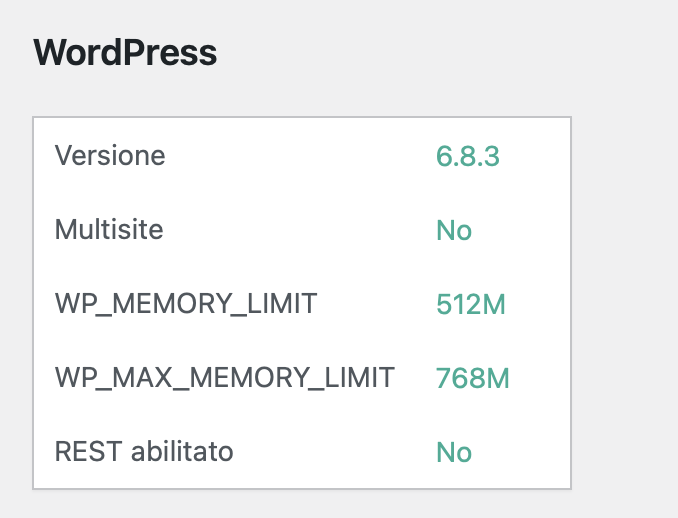
Task: Click the white space right of 768M
Action: point(540,379)
